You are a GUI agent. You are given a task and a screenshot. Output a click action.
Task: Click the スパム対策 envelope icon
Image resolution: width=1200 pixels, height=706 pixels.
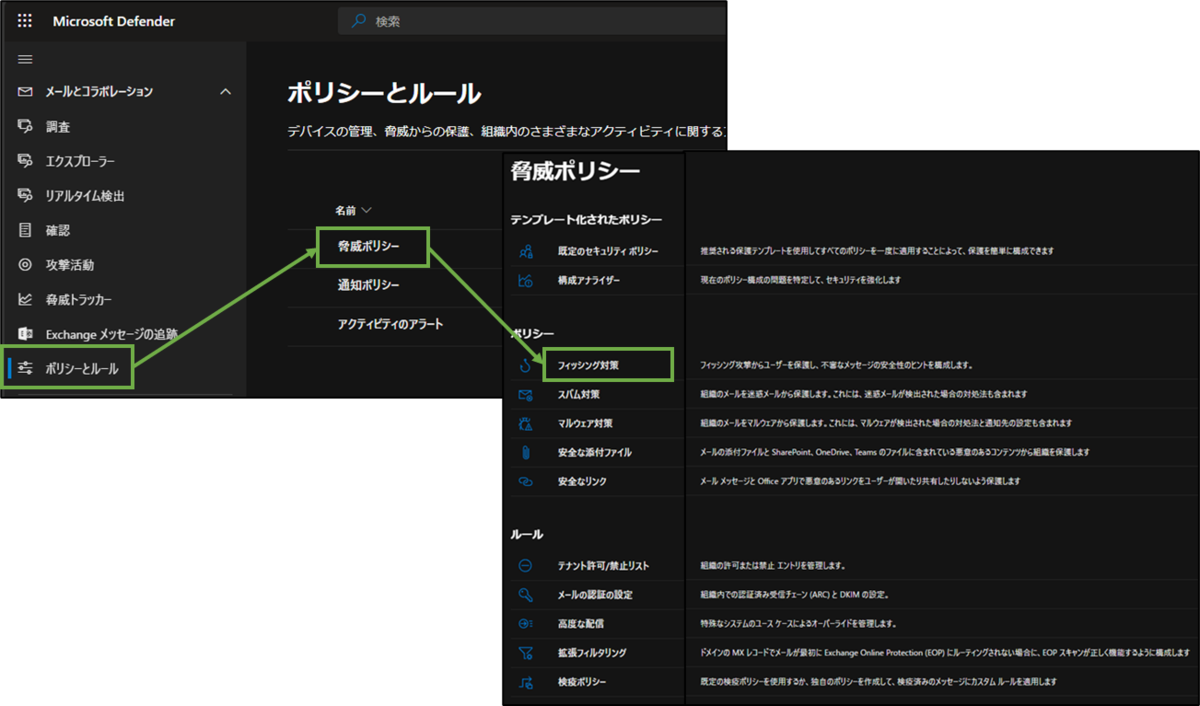526,395
